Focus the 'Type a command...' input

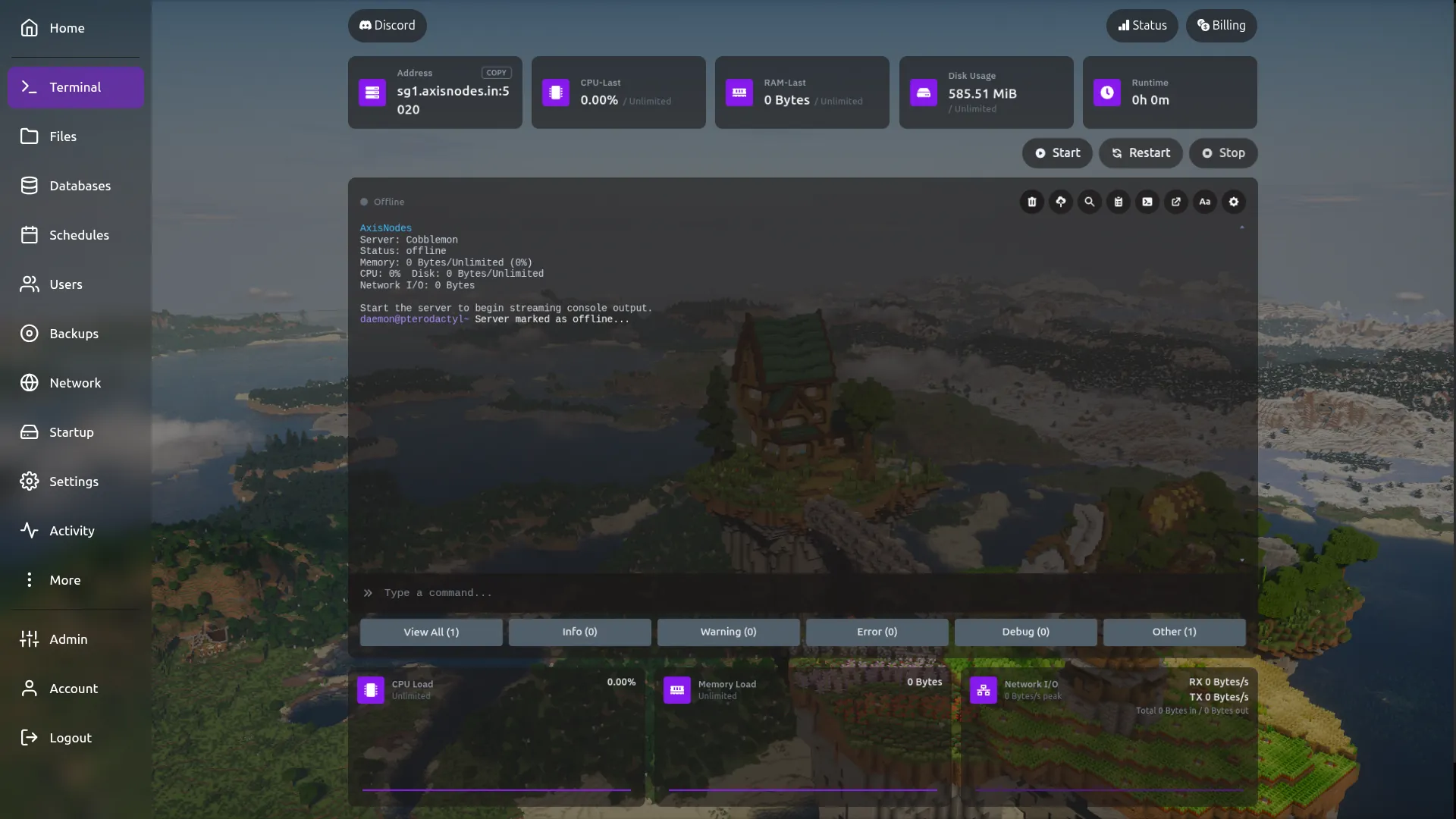[x=802, y=593]
